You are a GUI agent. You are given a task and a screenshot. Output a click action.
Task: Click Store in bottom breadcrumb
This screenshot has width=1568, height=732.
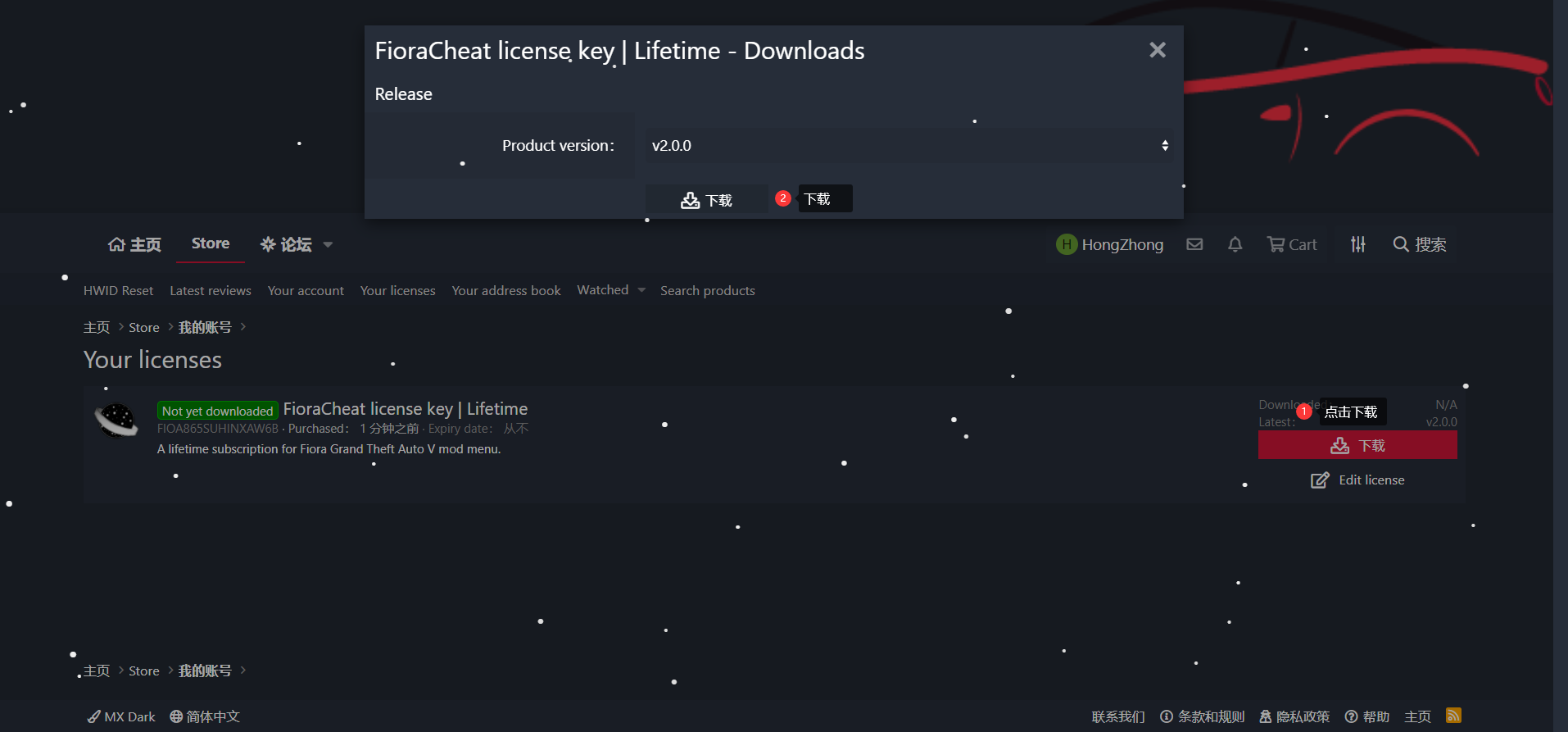point(144,671)
